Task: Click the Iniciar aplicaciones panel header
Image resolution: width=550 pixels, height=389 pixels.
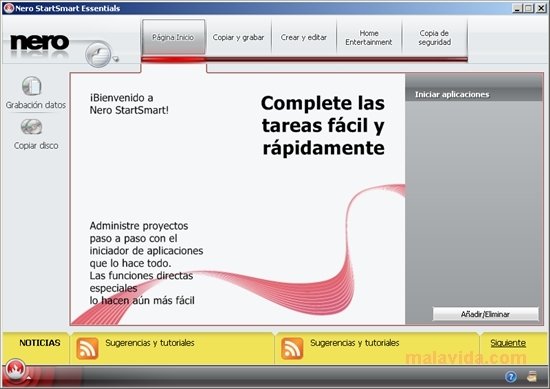Action: (x=474, y=94)
